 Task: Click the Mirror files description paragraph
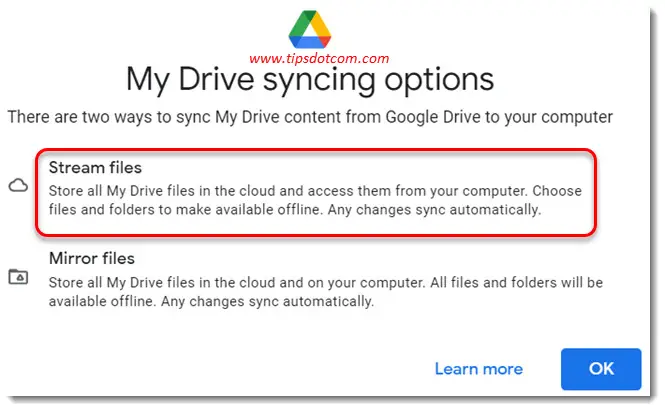pos(326,292)
